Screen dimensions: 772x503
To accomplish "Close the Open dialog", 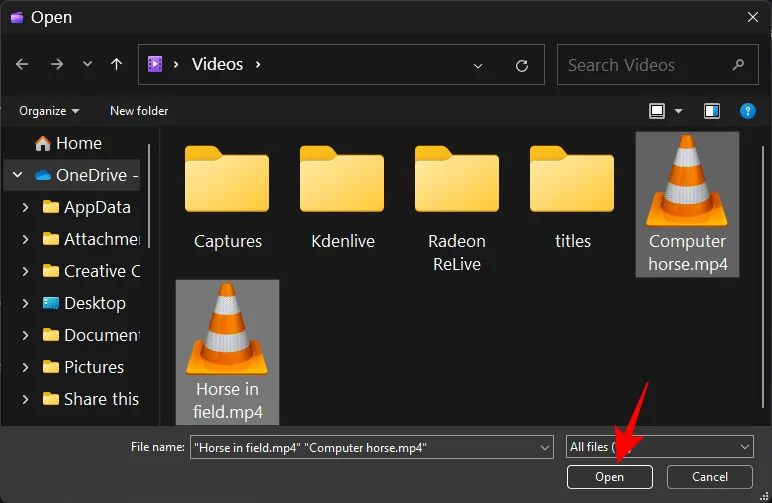I will [753, 17].
